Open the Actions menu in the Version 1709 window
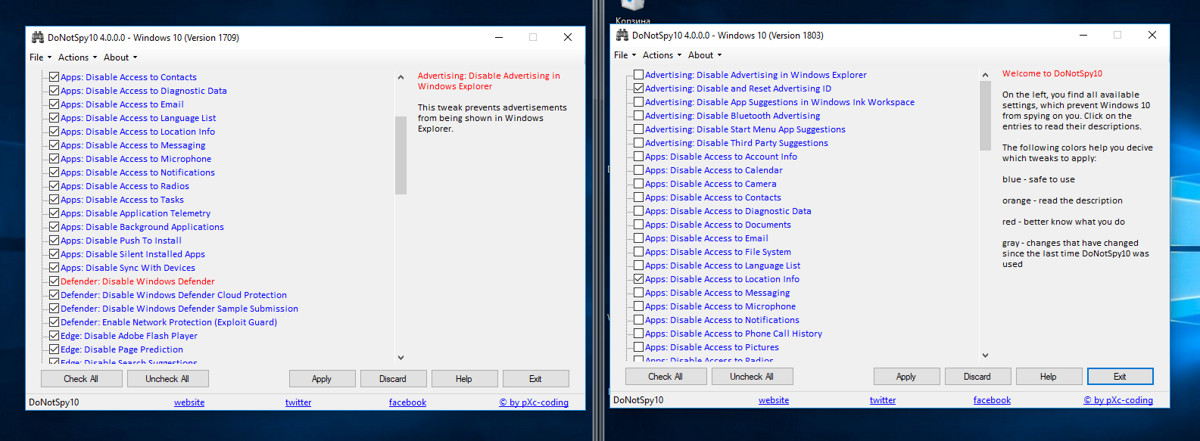The width and height of the screenshot is (1200, 441). click(76, 57)
